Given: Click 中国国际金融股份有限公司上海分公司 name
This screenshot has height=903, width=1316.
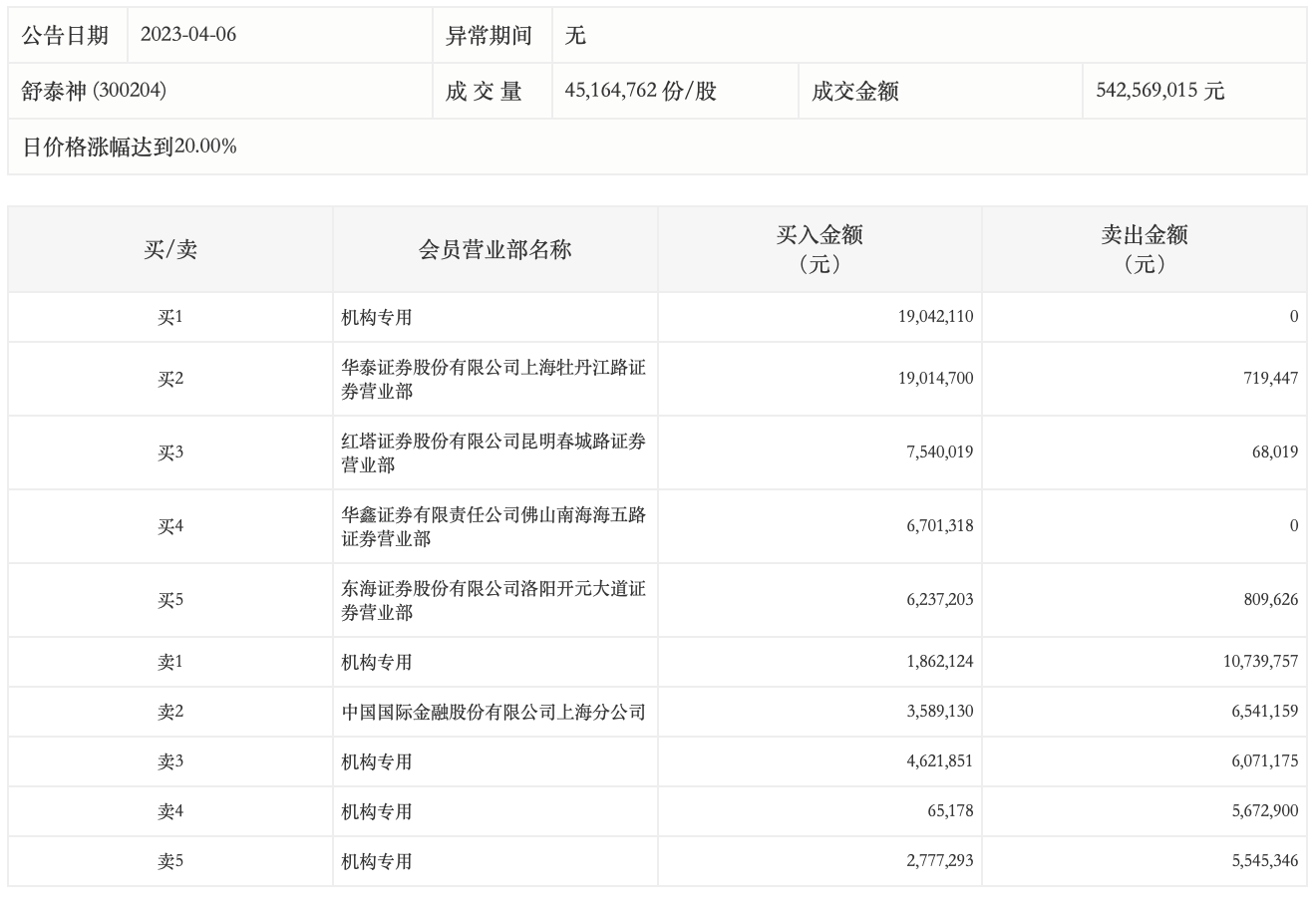Looking at the screenshot, I should click(493, 712).
